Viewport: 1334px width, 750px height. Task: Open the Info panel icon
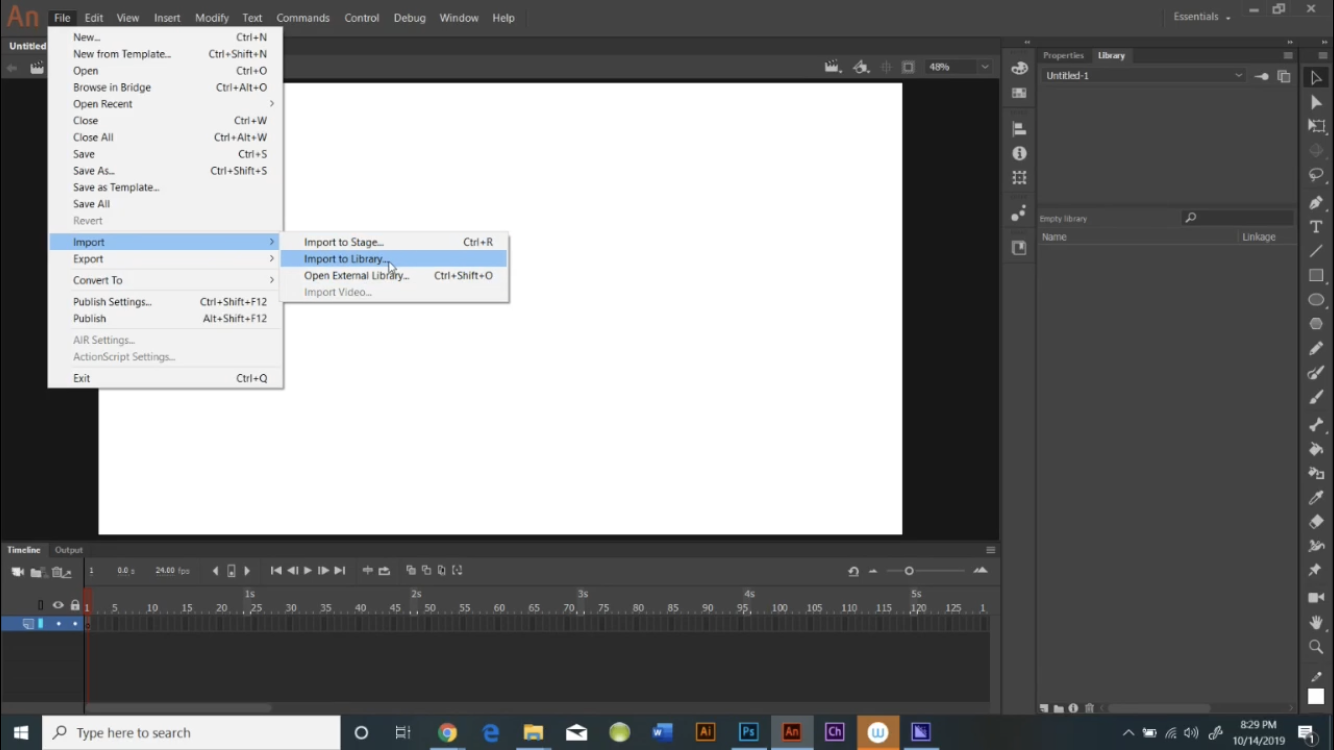1019,153
